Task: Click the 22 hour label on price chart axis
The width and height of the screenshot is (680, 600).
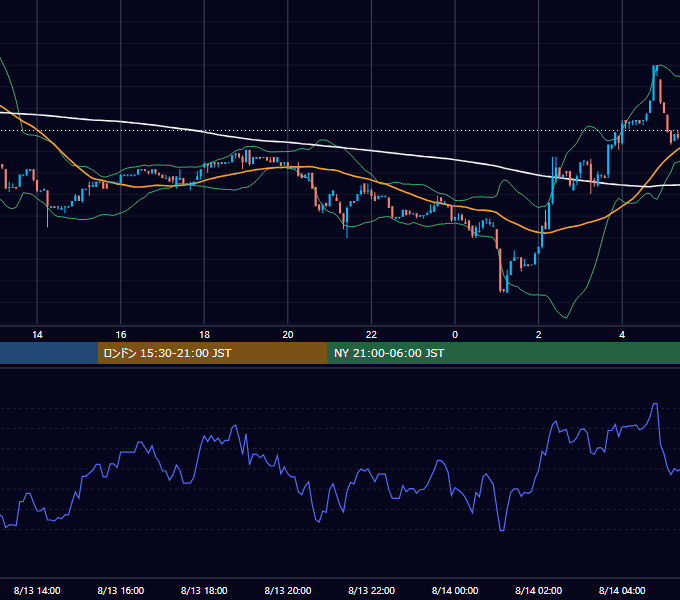Action: (371, 335)
